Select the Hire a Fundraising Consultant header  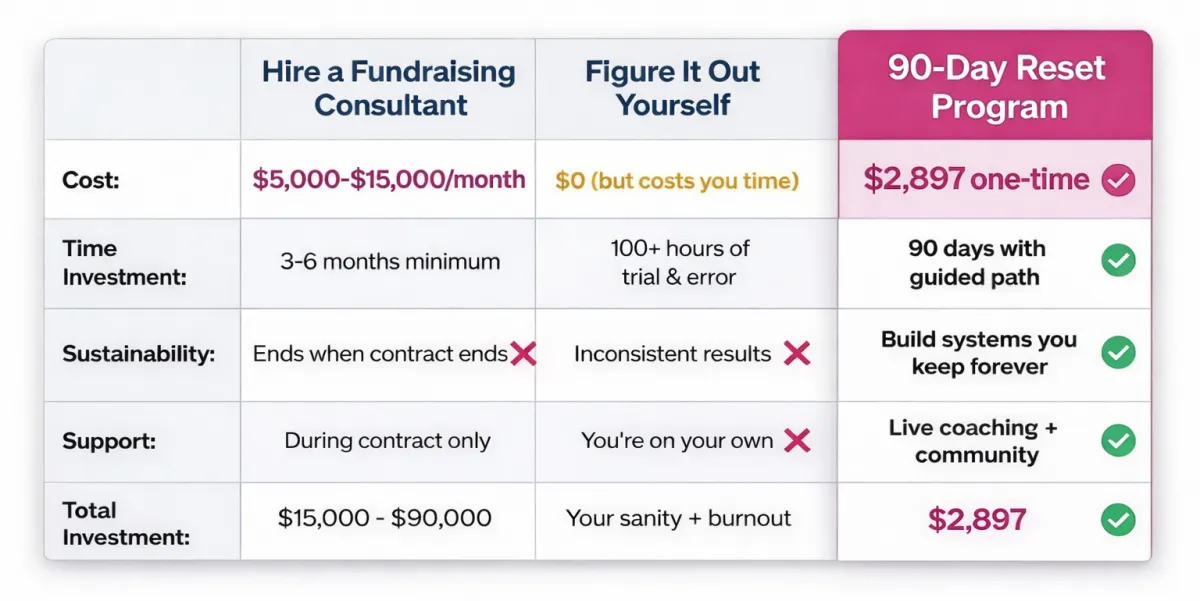(389, 88)
